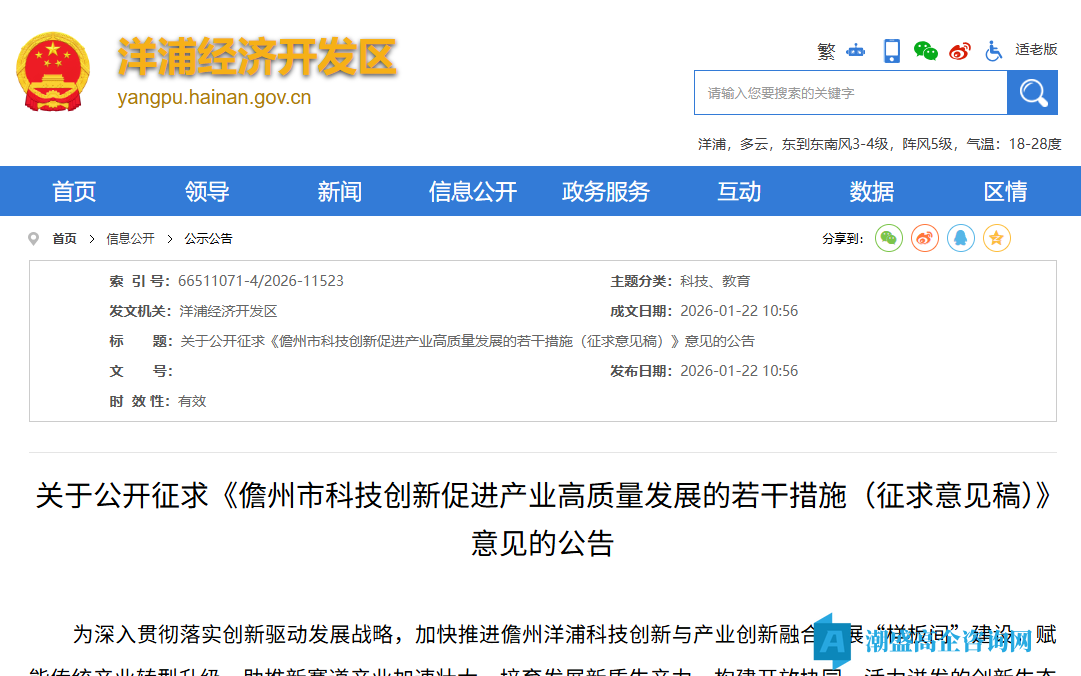Share the notice to Weibo
Screen dimensions: 1081x676
click(924, 238)
